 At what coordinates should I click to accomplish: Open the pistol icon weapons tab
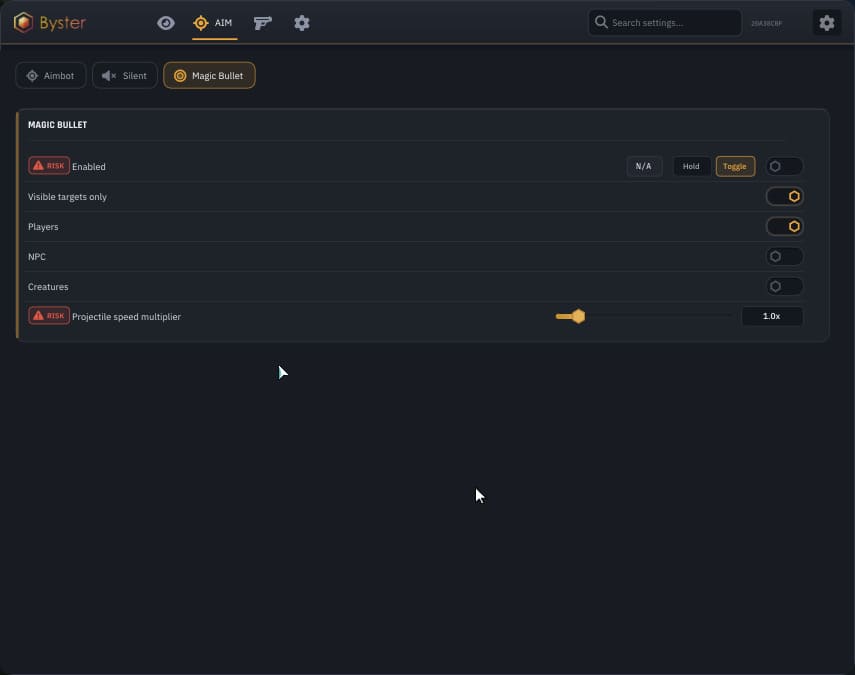[262, 23]
